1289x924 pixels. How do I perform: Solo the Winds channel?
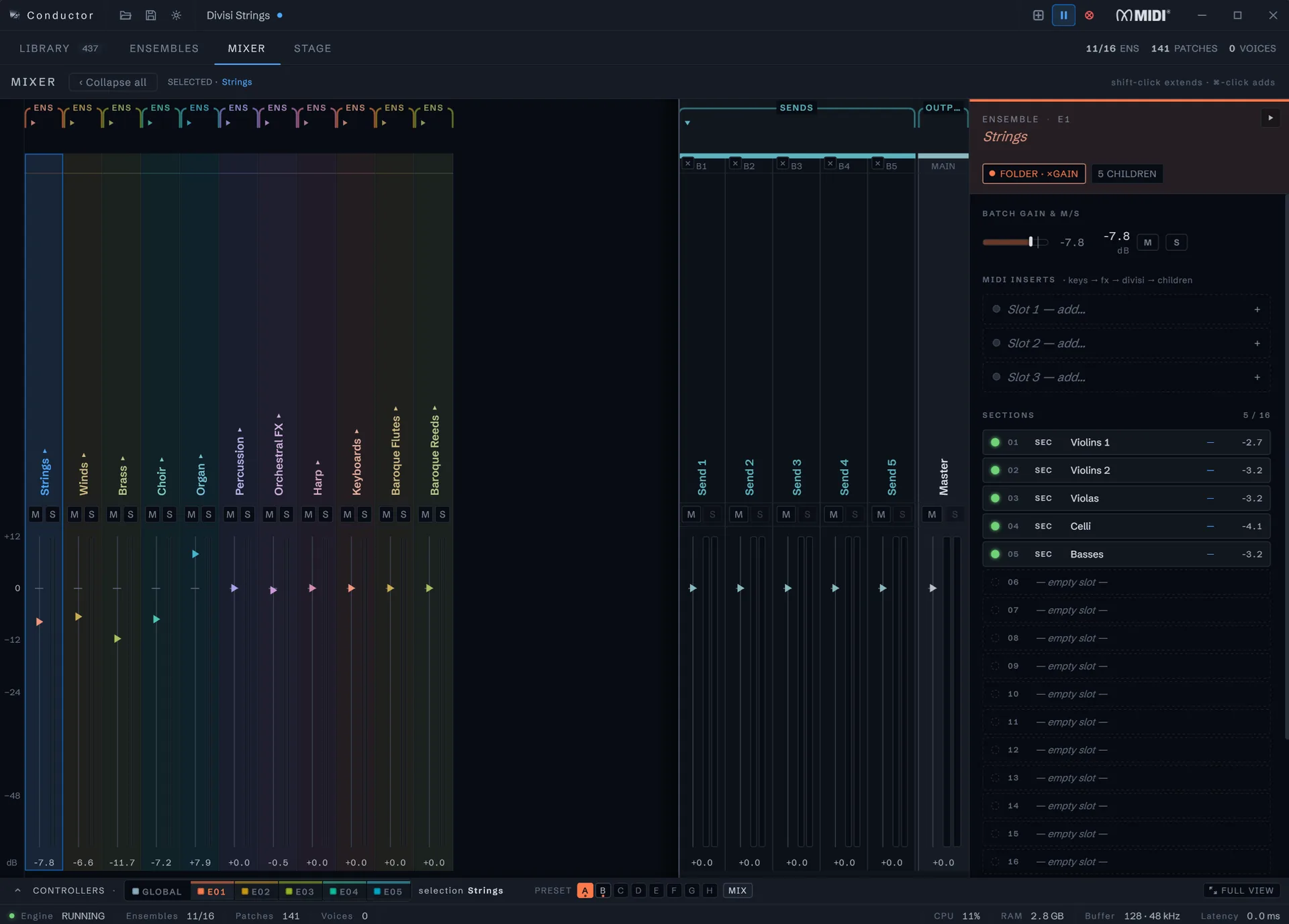click(x=92, y=515)
